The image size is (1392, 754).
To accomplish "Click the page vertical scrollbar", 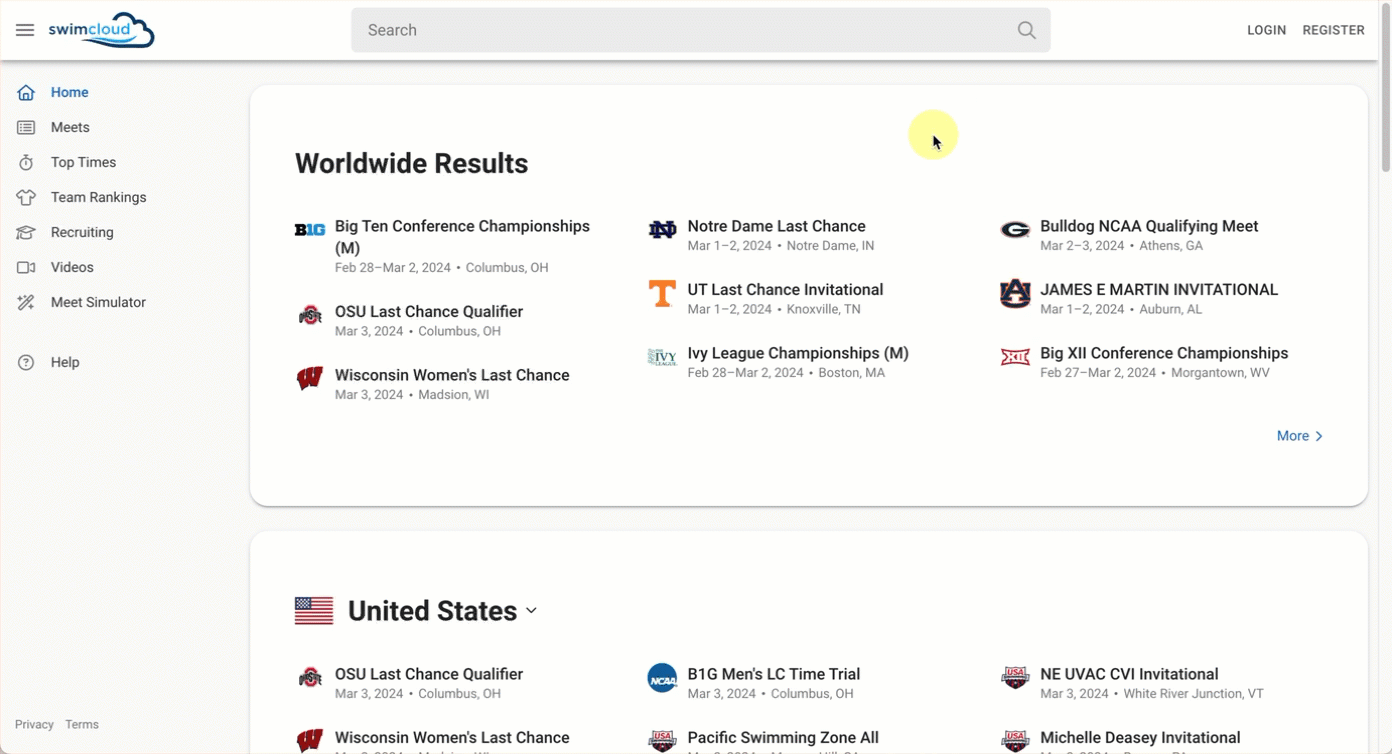I will pyautogui.click(x=1385, y=90).
